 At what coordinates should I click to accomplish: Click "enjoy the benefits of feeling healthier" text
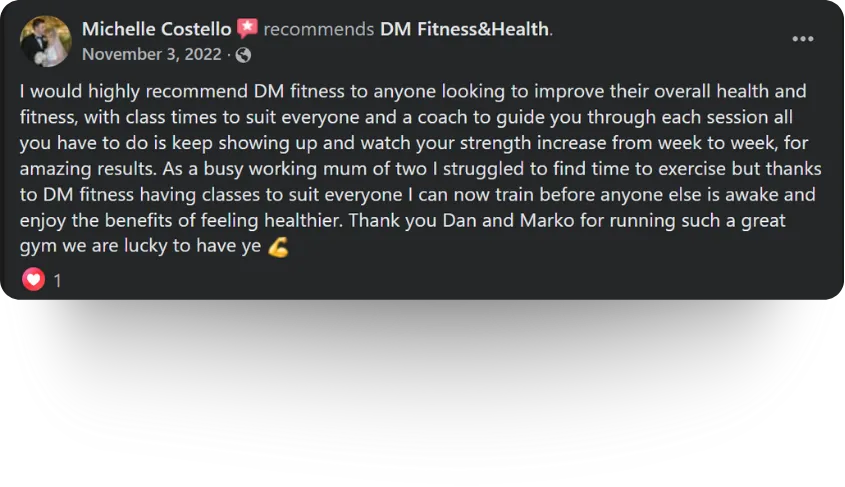pos(194,221)
